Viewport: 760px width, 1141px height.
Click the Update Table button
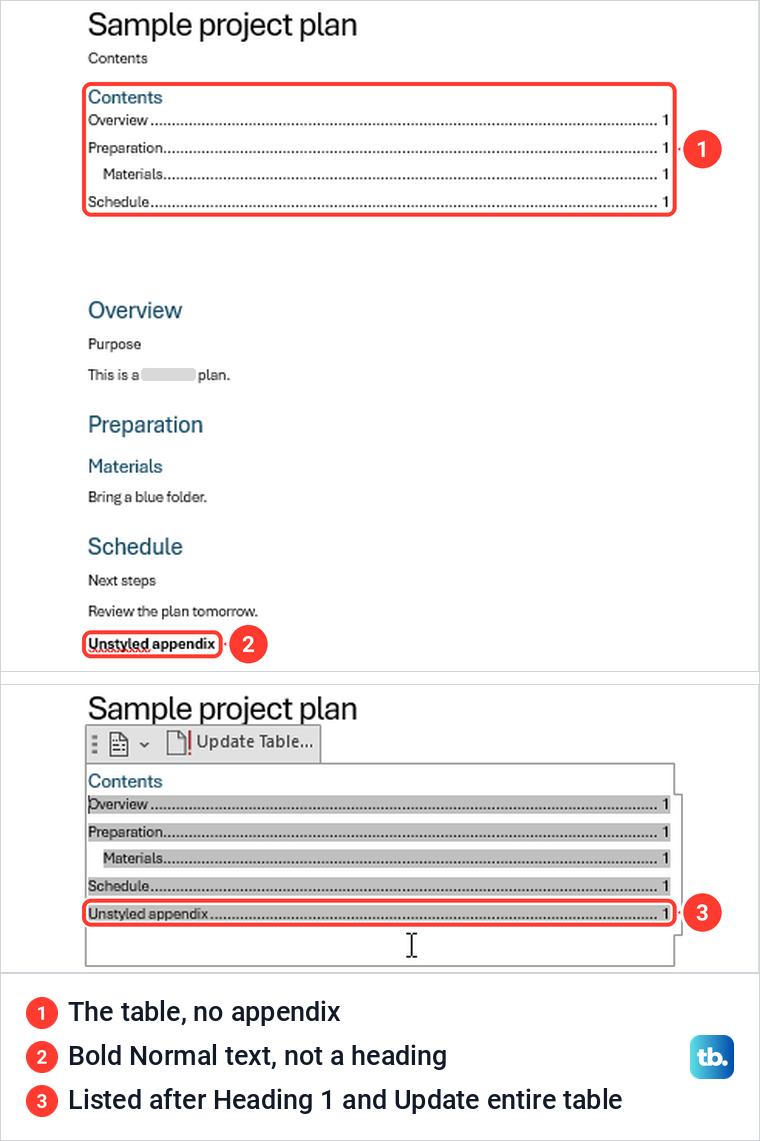point(240,743)
